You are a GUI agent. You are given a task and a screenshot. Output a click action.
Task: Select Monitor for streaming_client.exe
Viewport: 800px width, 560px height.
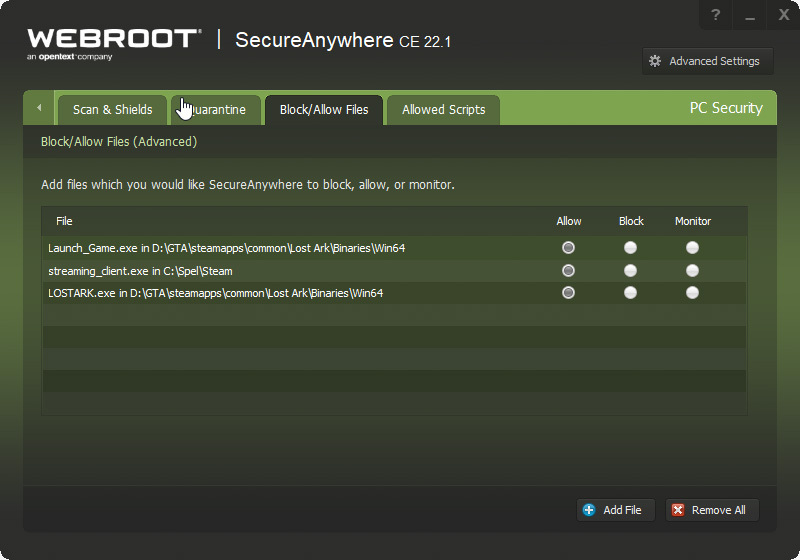pyautogui.click(x=692, y=270)
